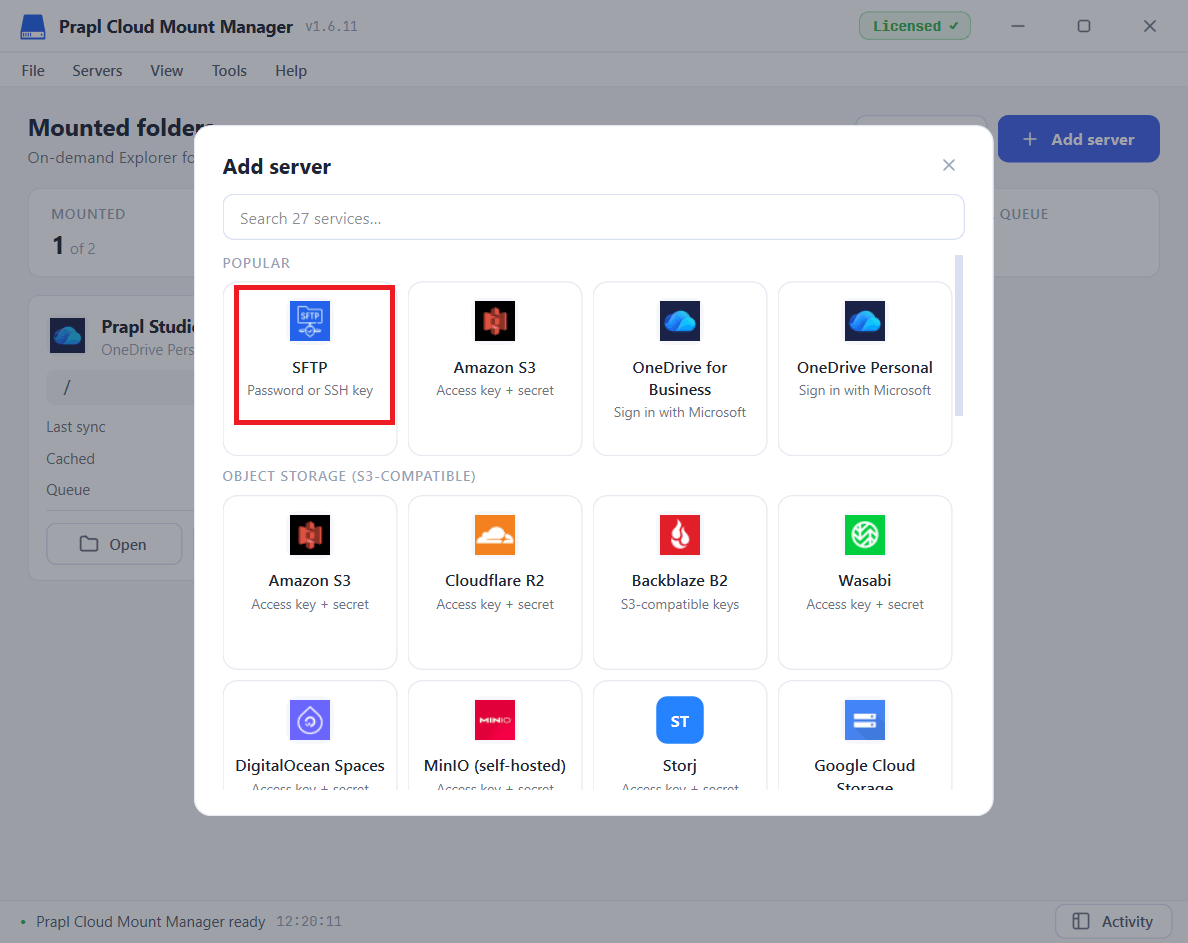Image resolution: width=1188 pixels, height=943 pixels.
Task: Click 'Last sync' label in mount card
Action: point(76,426)
